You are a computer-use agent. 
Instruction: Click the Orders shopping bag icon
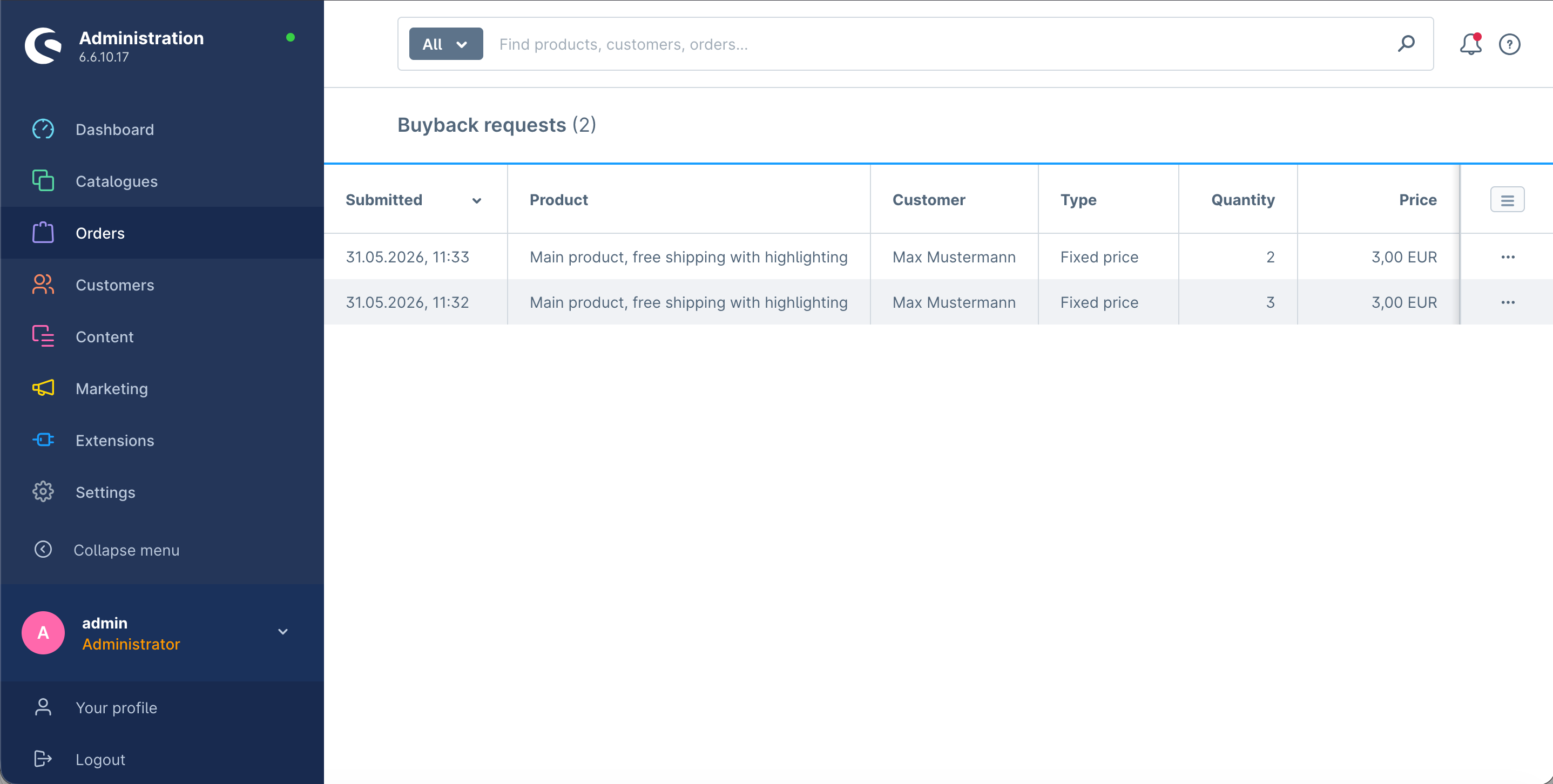click(43, 233)
